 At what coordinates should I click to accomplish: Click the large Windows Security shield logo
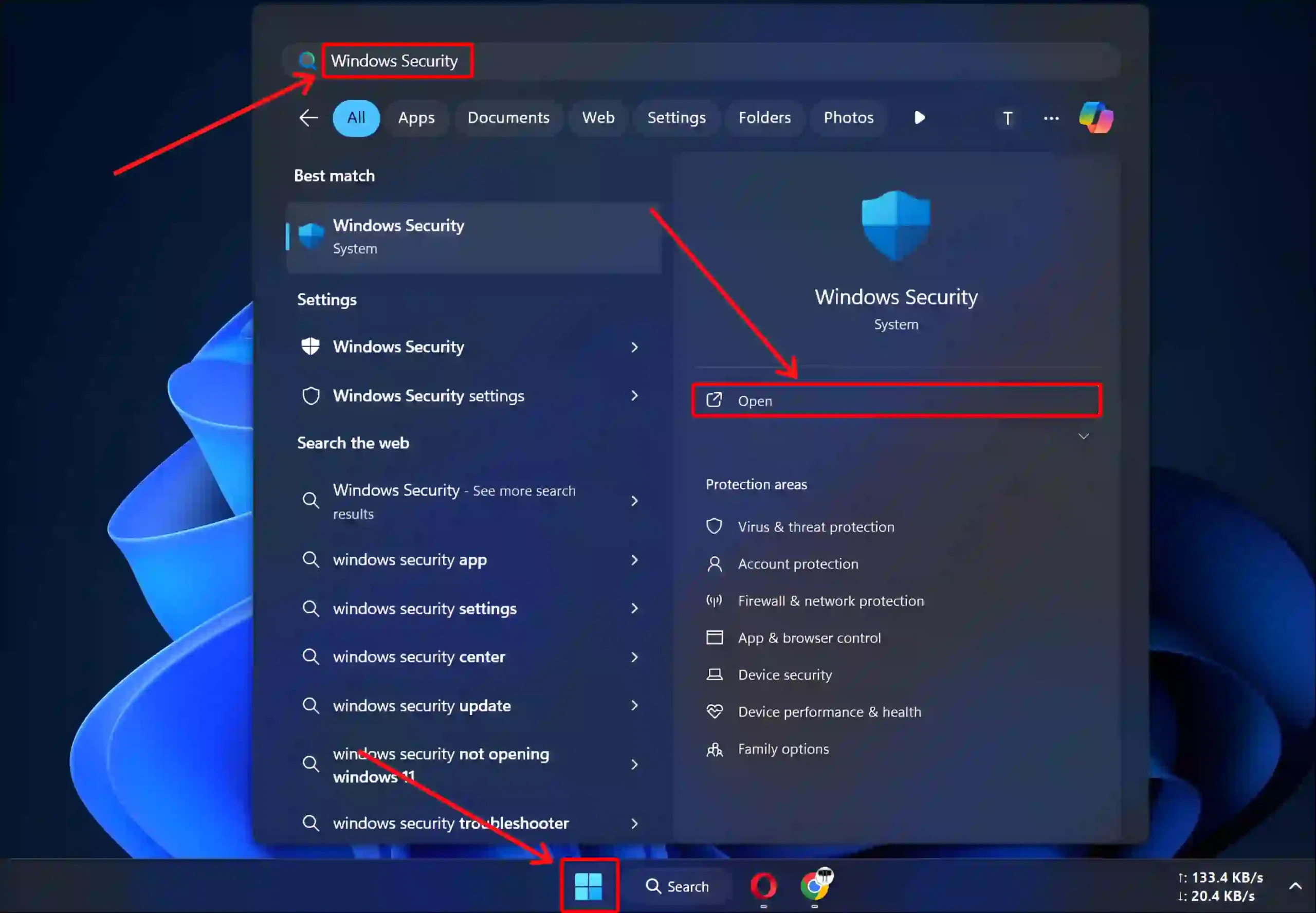point(895,225)
